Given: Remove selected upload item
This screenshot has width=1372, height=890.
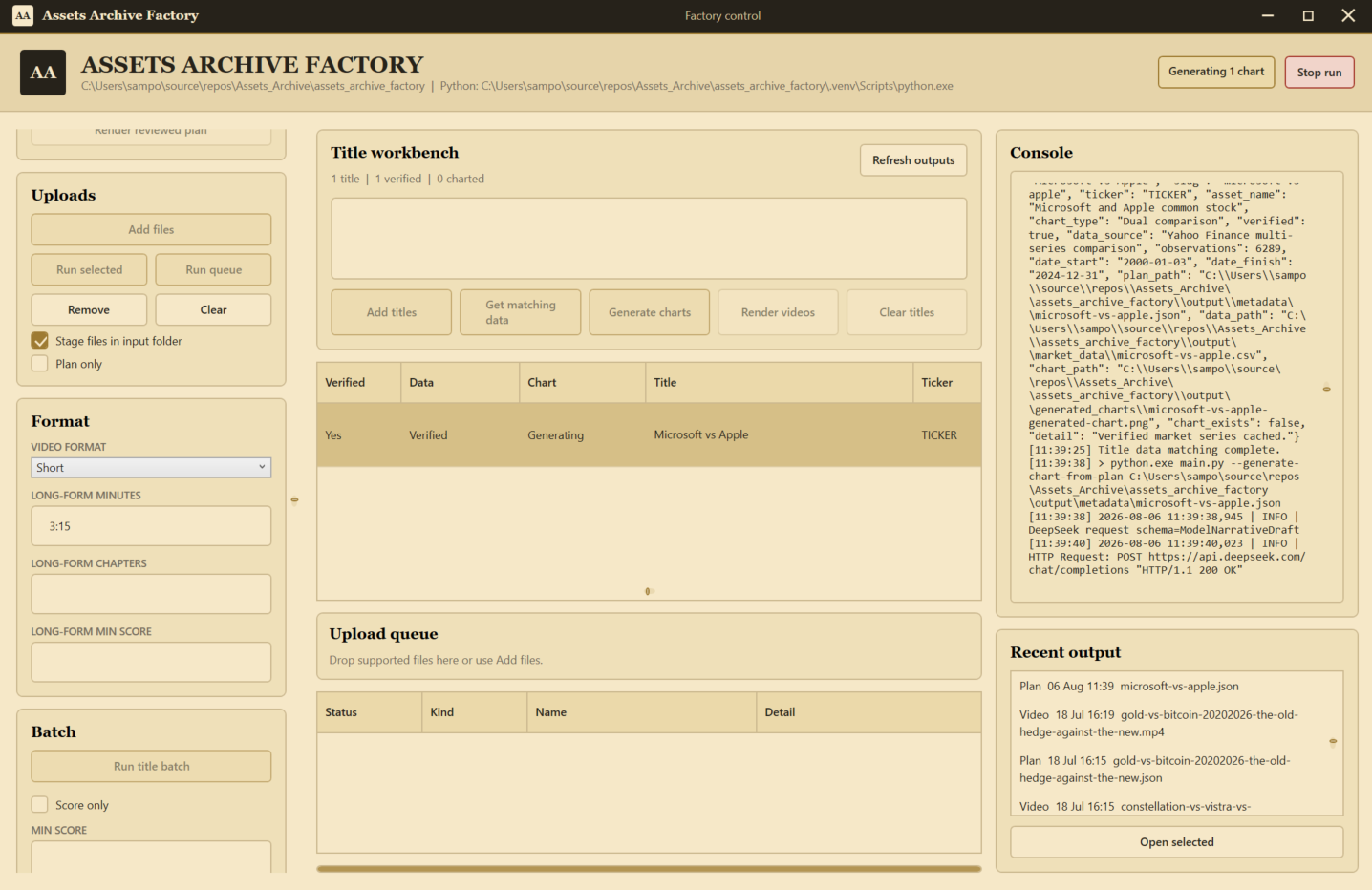Looking at the screenshot, I should click(x=90, y=309).
